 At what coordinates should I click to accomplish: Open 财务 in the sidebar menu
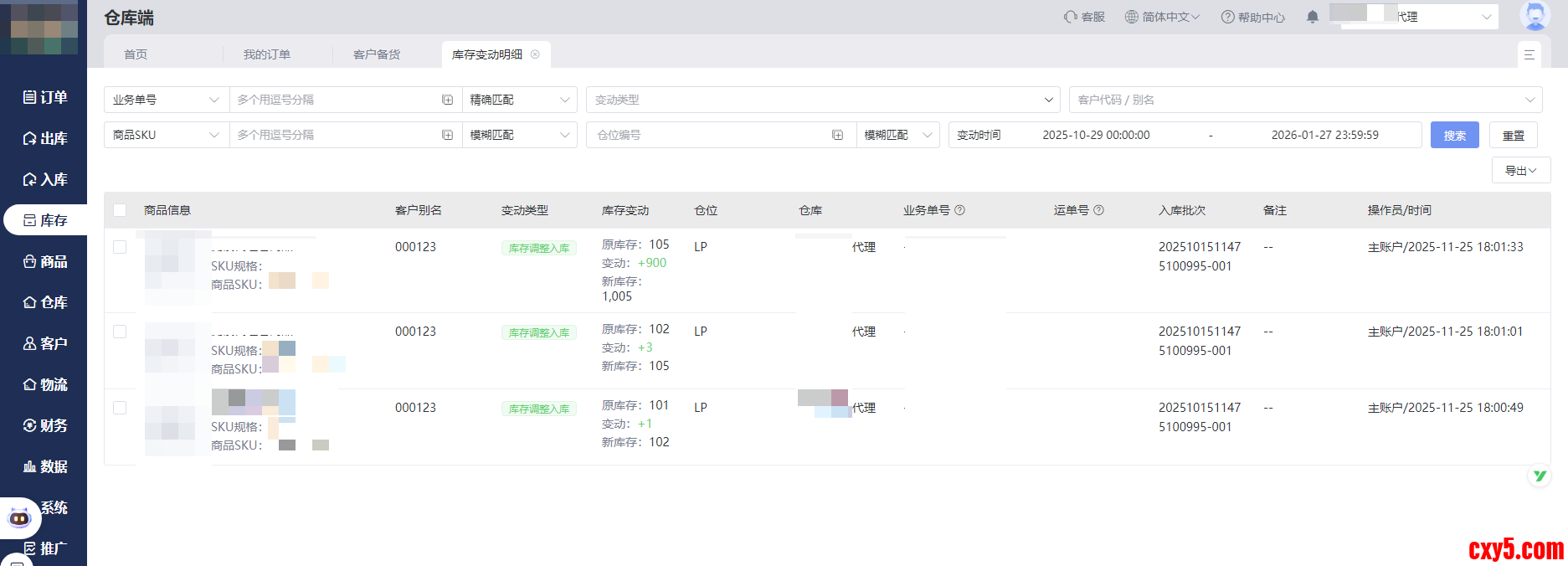(44, 425)
